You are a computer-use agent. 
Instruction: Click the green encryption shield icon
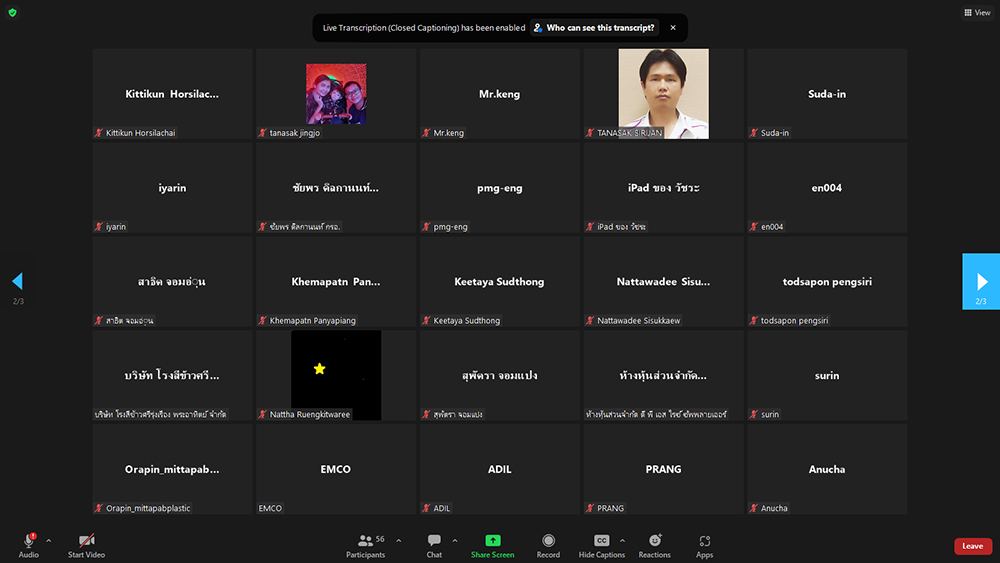point(12,13)
